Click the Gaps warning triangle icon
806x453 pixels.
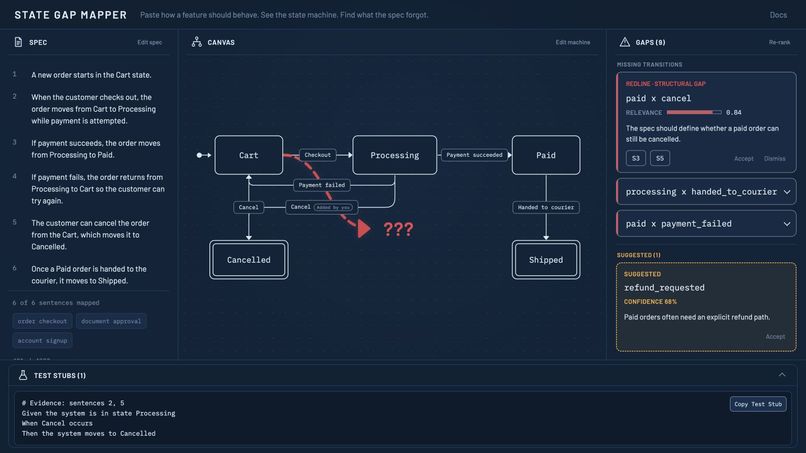pyautogui.click(x=625, y=42)
